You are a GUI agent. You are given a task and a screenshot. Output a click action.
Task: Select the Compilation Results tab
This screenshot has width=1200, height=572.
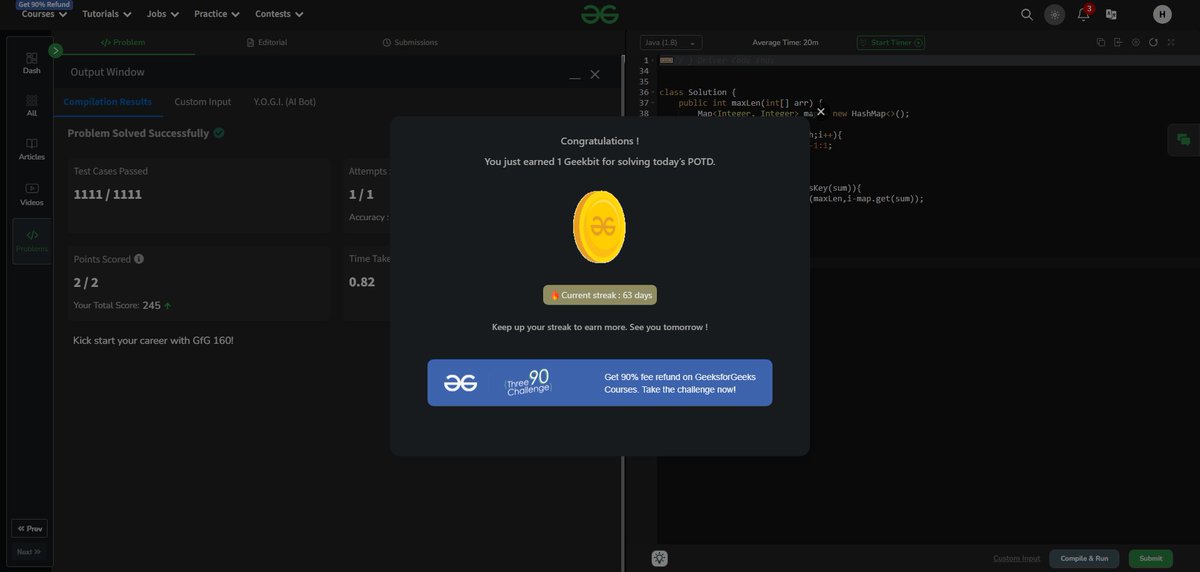[x=108, y=102]
